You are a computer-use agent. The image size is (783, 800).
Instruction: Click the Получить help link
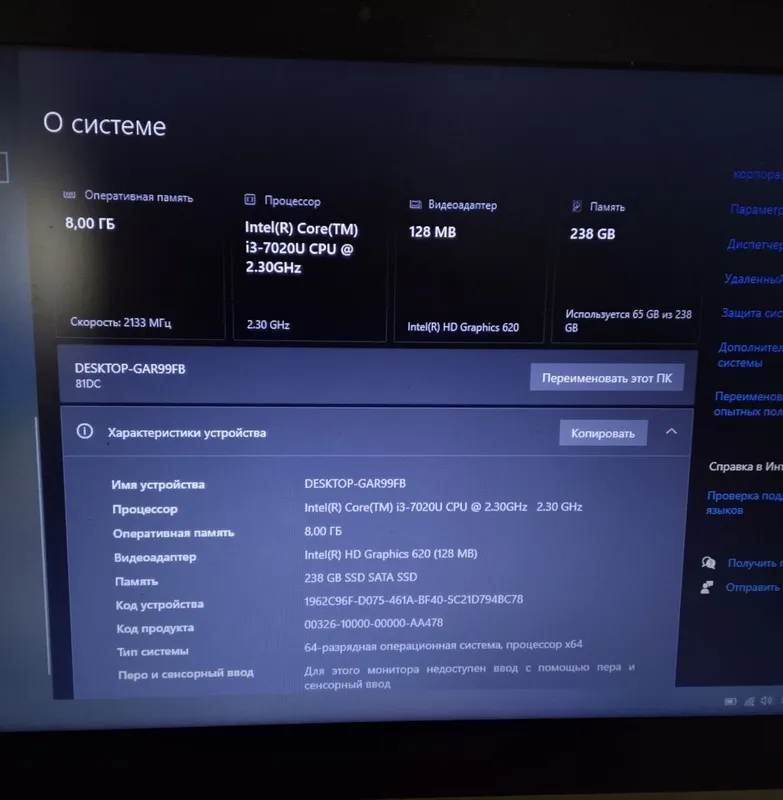tap(753, 563)
